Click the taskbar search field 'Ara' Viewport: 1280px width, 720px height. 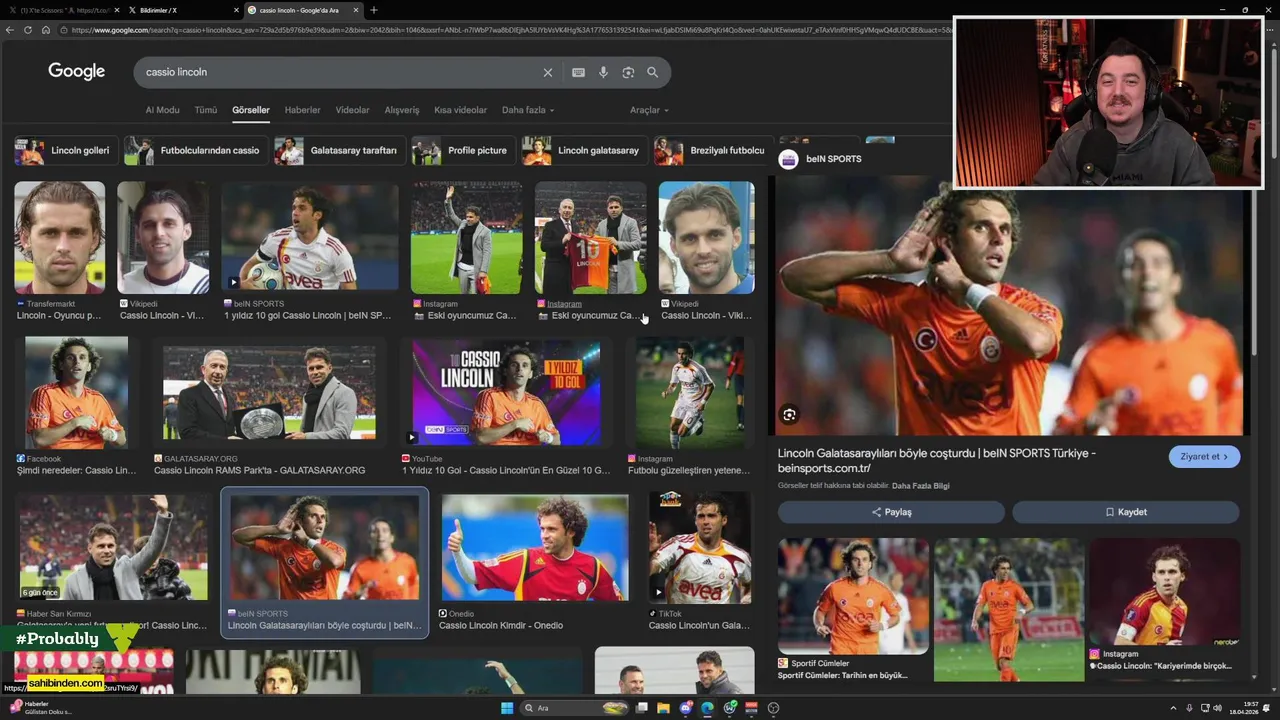pos(576,708)
